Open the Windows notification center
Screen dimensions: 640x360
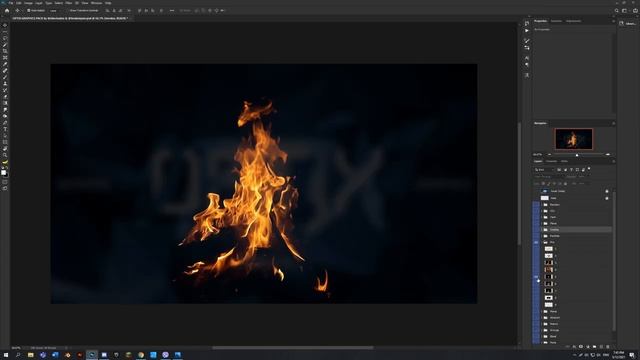632,355
